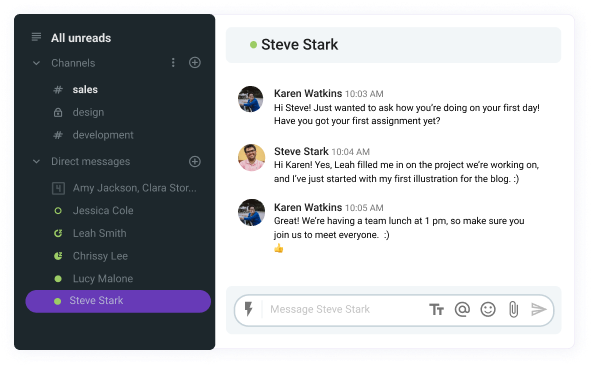Collapse the Direct messages section chevron
The image size is (592, 367).
(36, 162)
